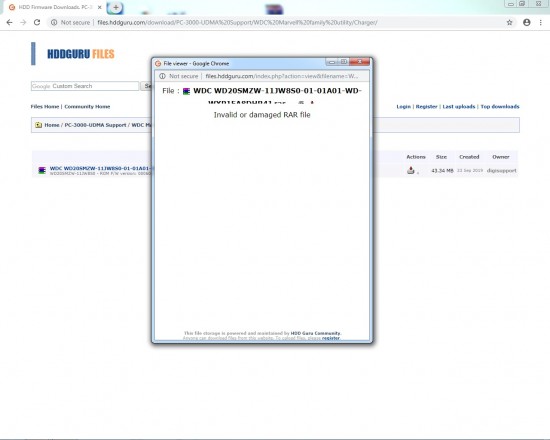Click the WDC WD20SMZW filename in File viewer

277,91
